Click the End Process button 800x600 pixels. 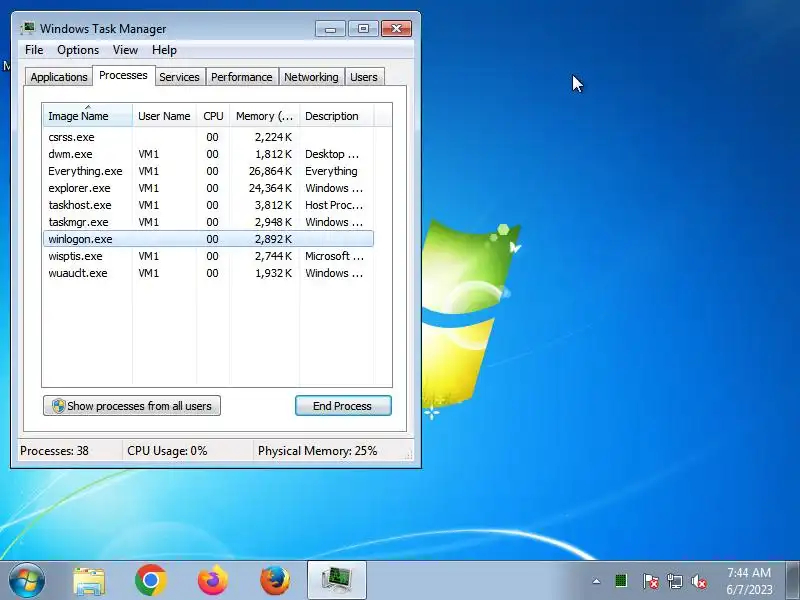click(343, 406)
